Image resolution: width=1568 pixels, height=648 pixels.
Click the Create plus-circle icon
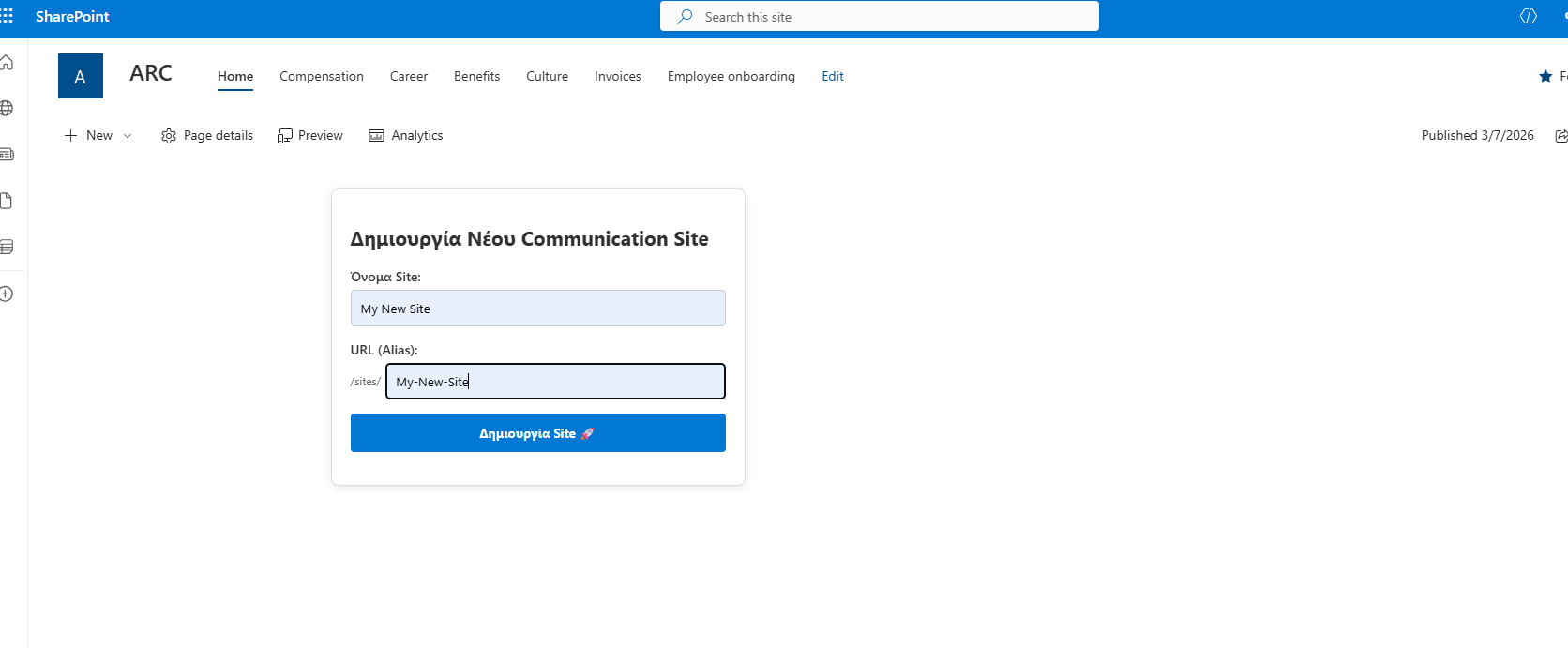(x=7, y=294)
